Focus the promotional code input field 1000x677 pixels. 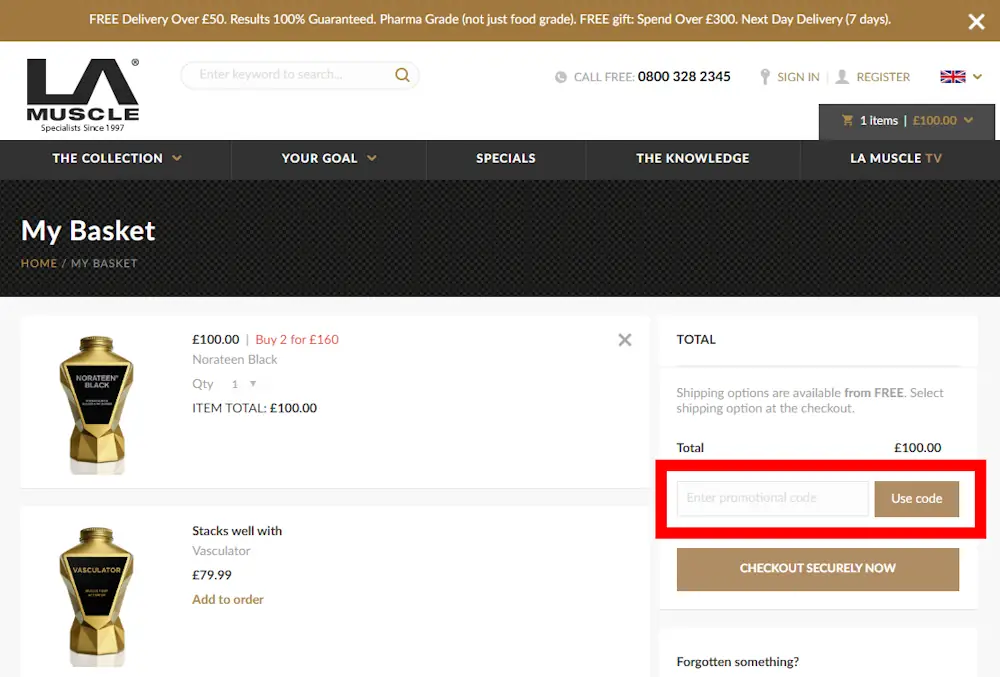[x=772, y=498]
